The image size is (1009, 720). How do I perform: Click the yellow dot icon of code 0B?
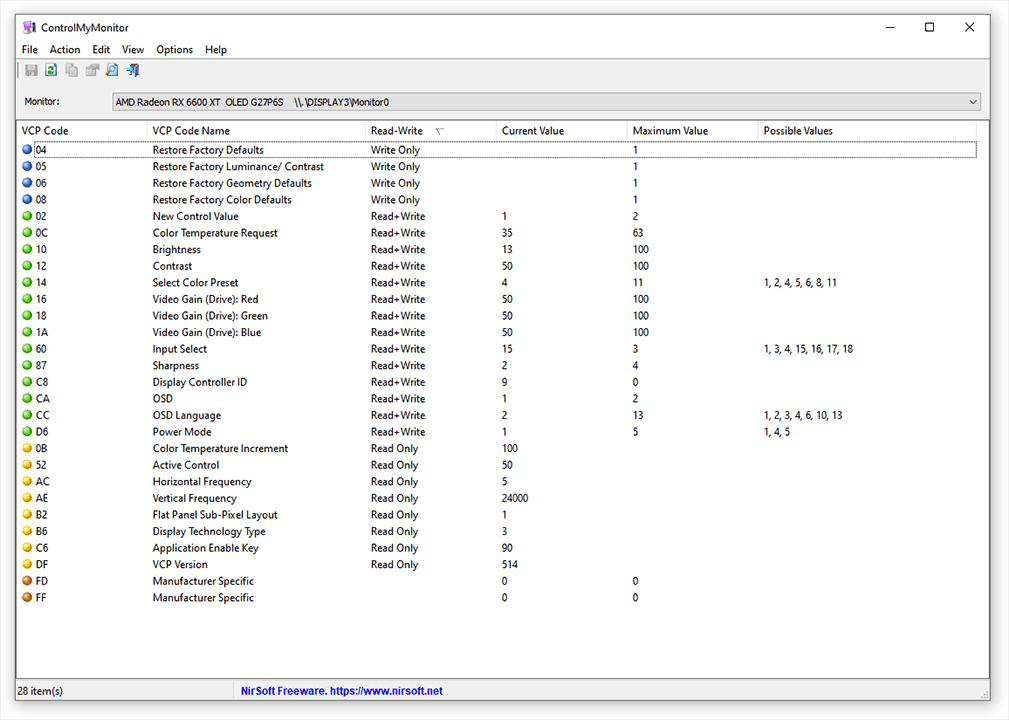(x=27, y=448)
